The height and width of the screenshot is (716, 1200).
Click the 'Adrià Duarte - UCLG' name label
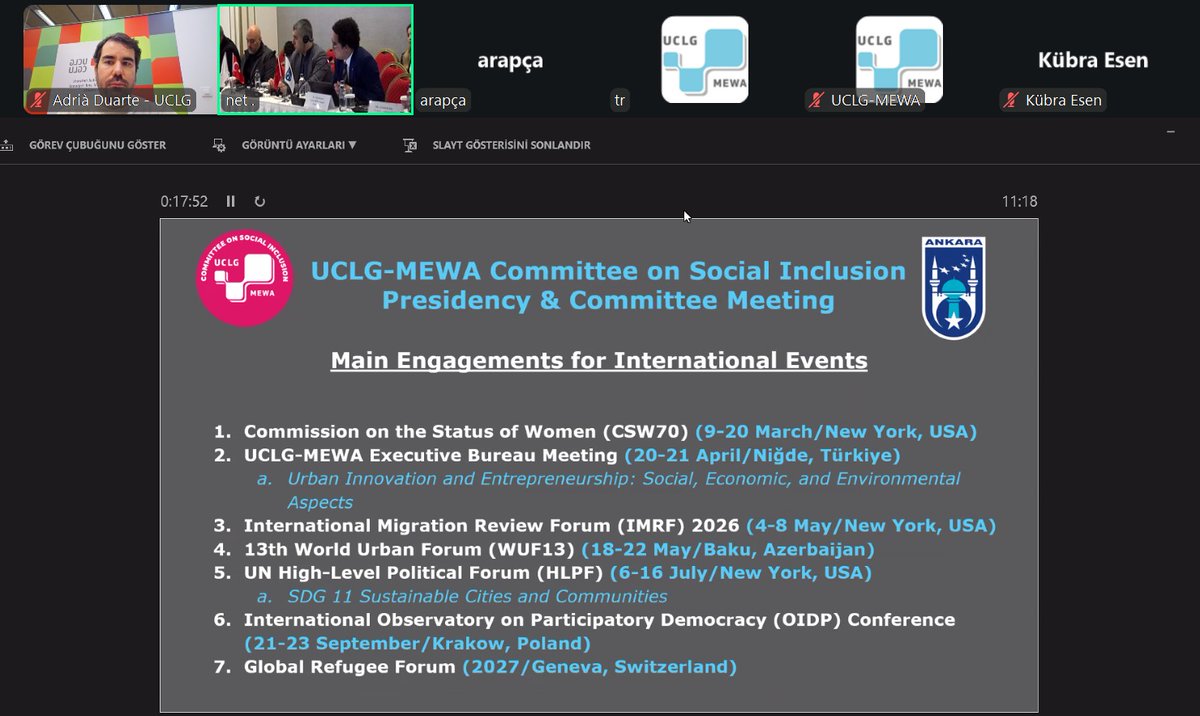point(124,100)
